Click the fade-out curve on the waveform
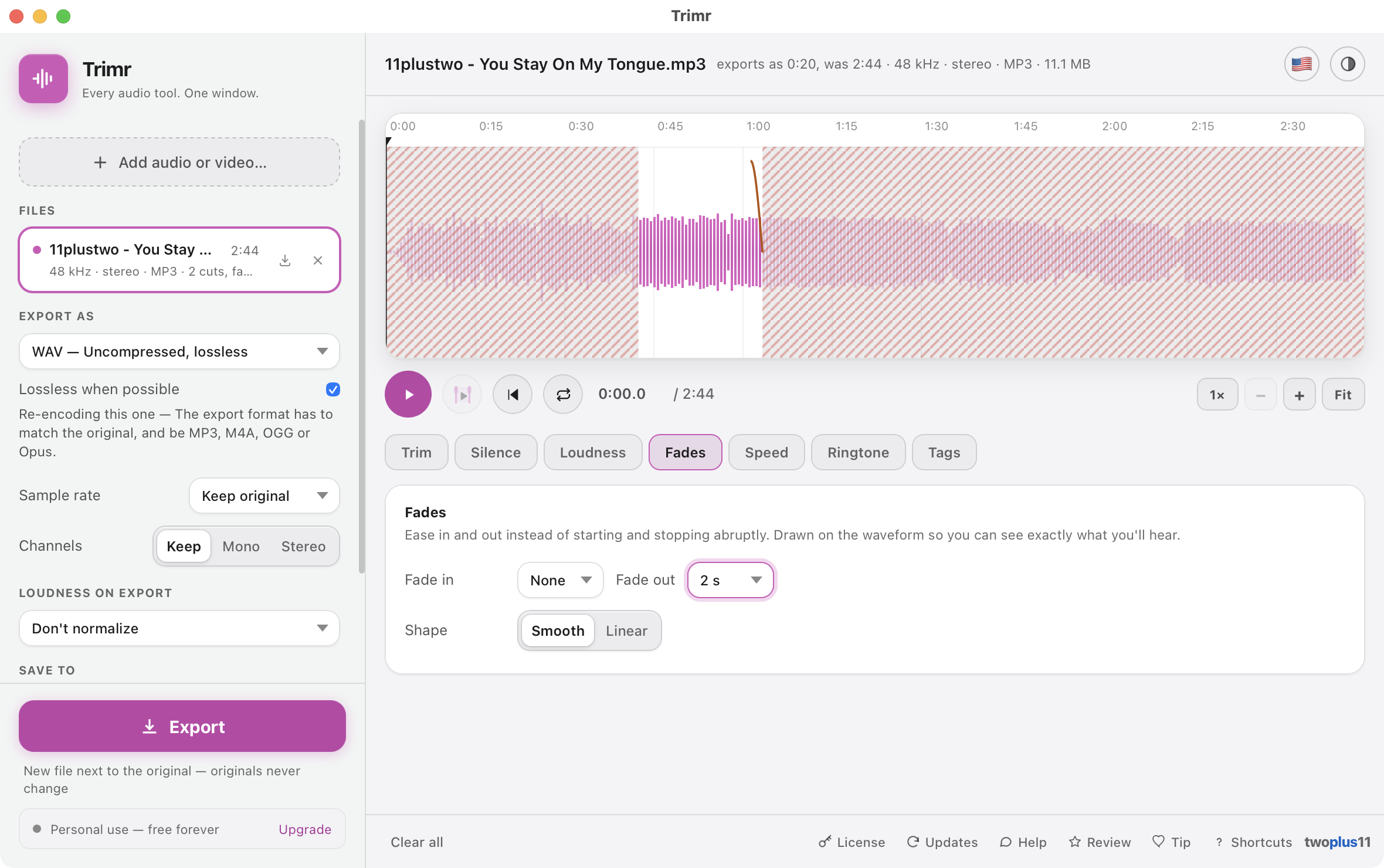The height and width of the screenshot is (868, 1384). (x=757, y=205)
